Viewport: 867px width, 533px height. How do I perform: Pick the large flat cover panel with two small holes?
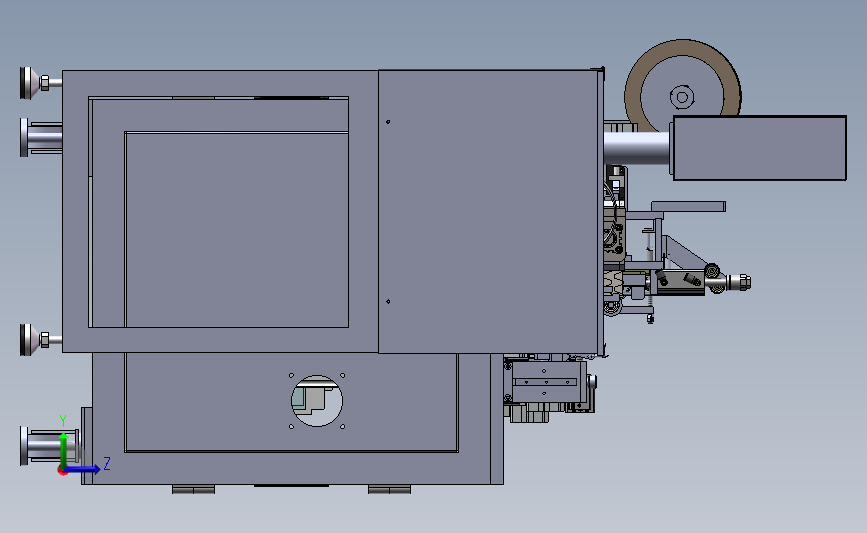(488, 211)
